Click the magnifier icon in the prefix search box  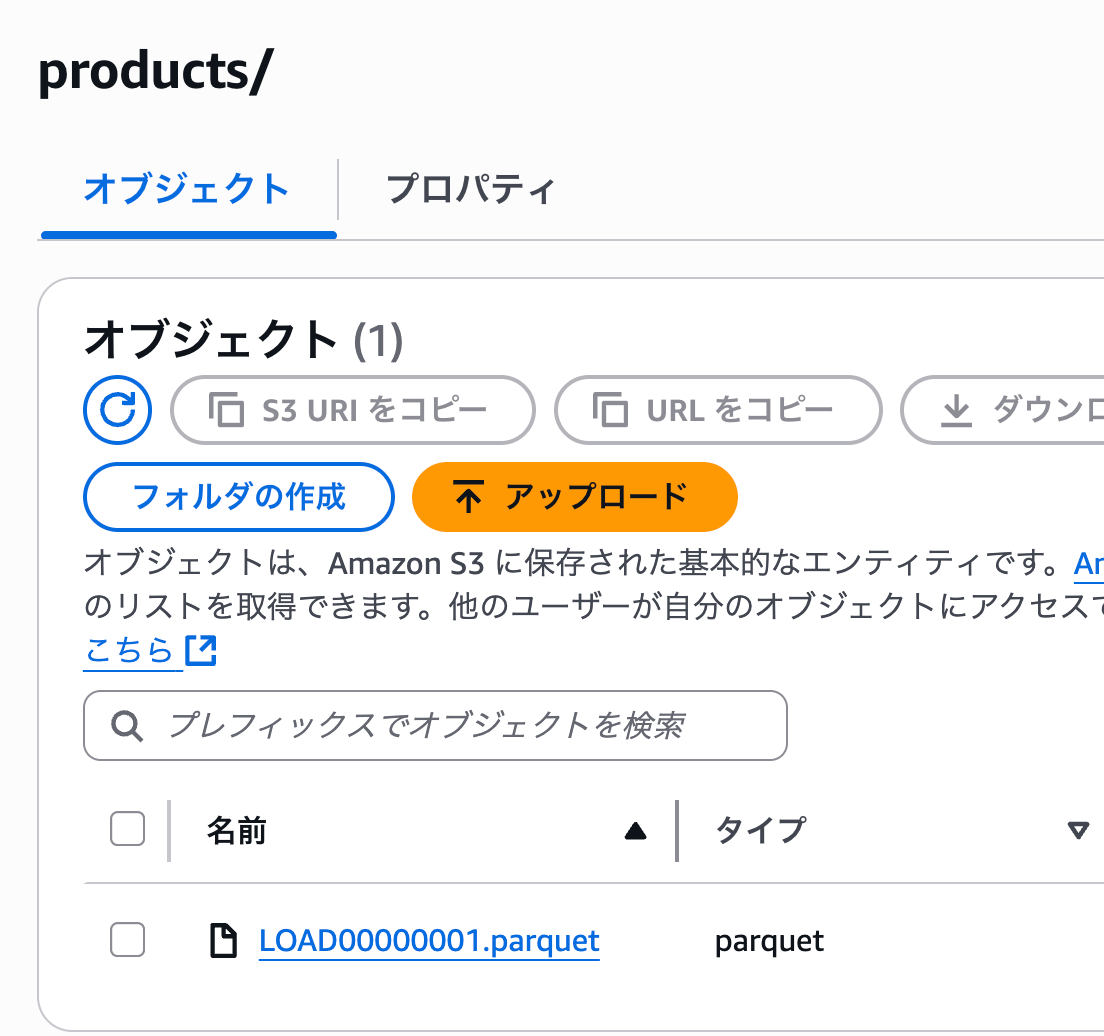click(127, 725)
